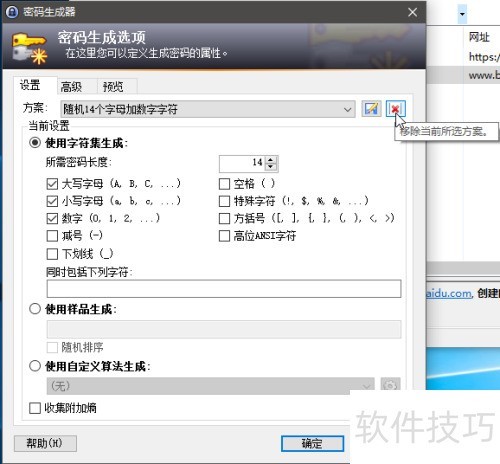The width and height of the screenshot is (500, 464).
Task: Click the 同时包括下列字符 text field
Action: click(x=224, y=289)
